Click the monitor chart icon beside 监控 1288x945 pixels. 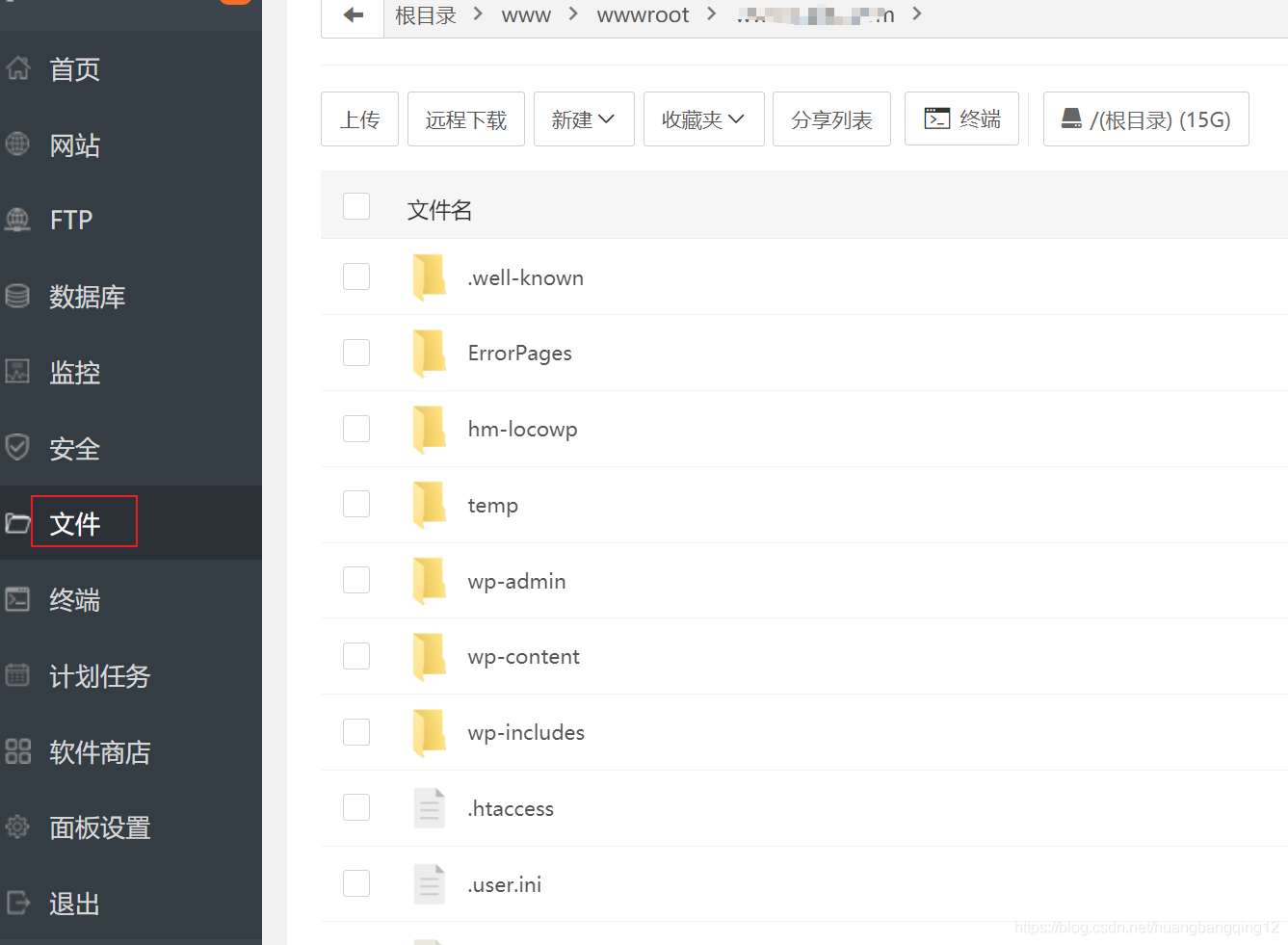pyautogui.click(x=17, y=371)
